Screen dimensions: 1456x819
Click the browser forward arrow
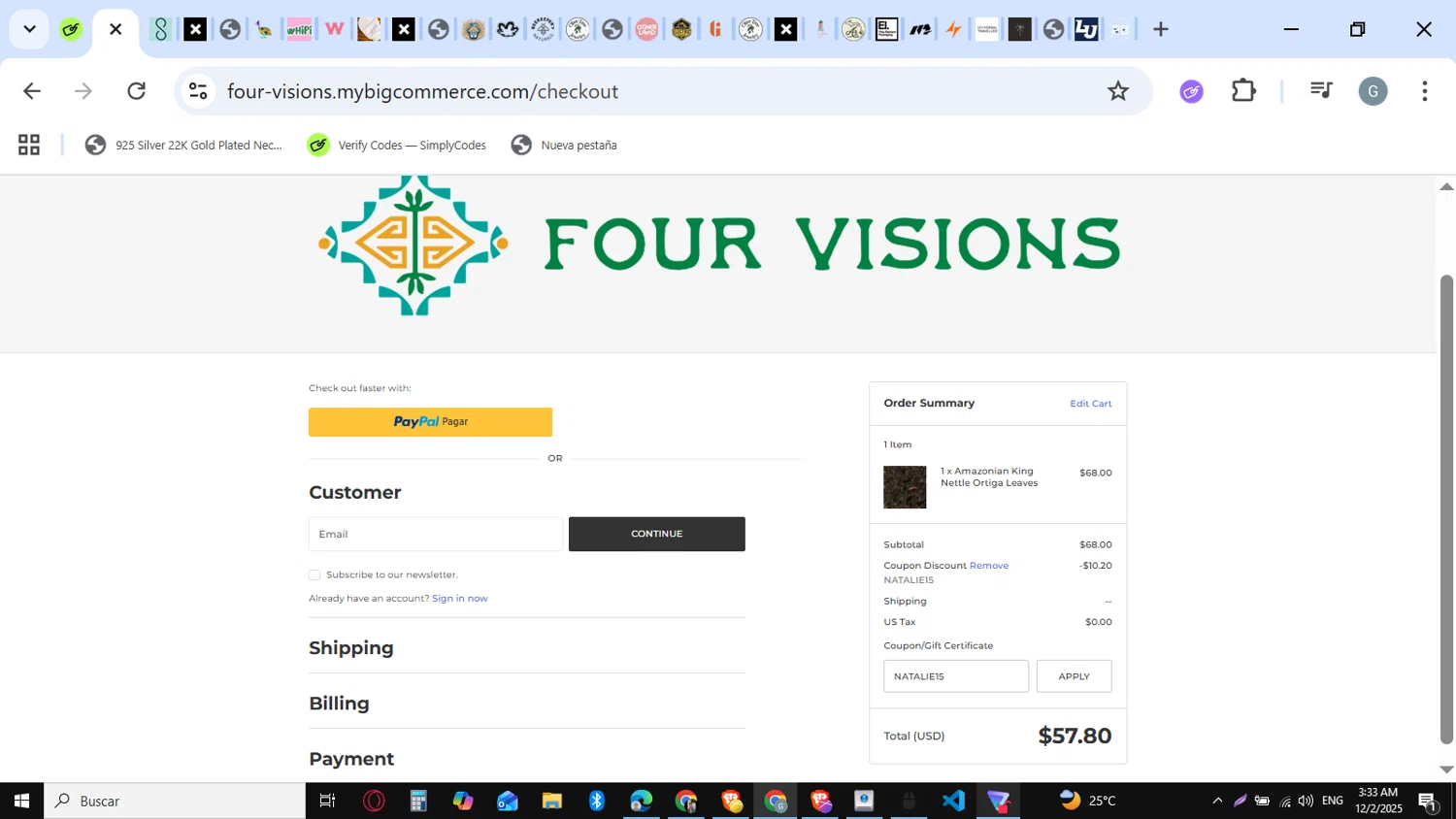coord(83,91)
